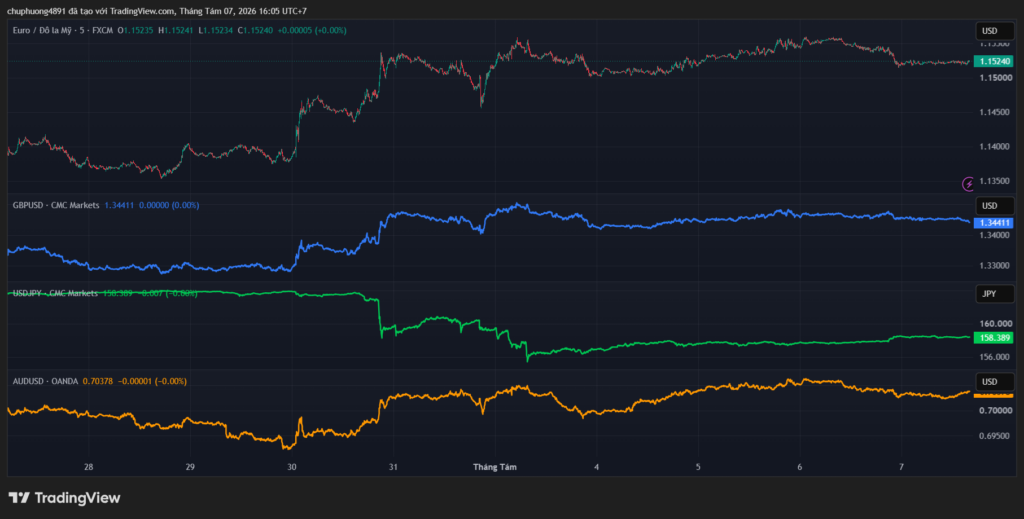The height and width of the screenshot is (519, 1024).
Task: Click GBPUSD value 1.34411 in legend
Action: pyautogui.click(x=119, y=205)
